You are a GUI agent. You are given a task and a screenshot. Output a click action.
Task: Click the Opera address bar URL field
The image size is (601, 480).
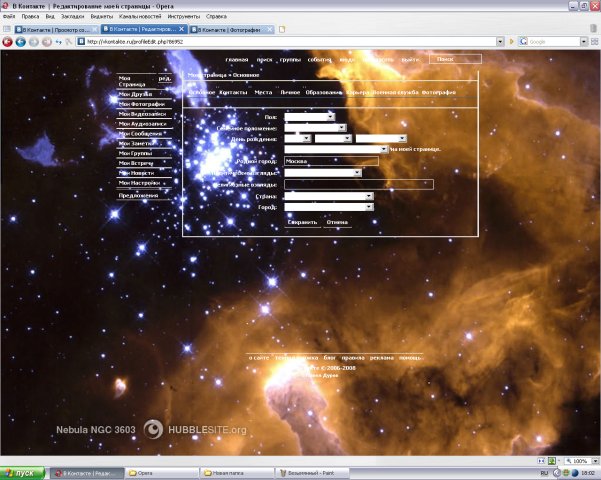coord(291,41)
